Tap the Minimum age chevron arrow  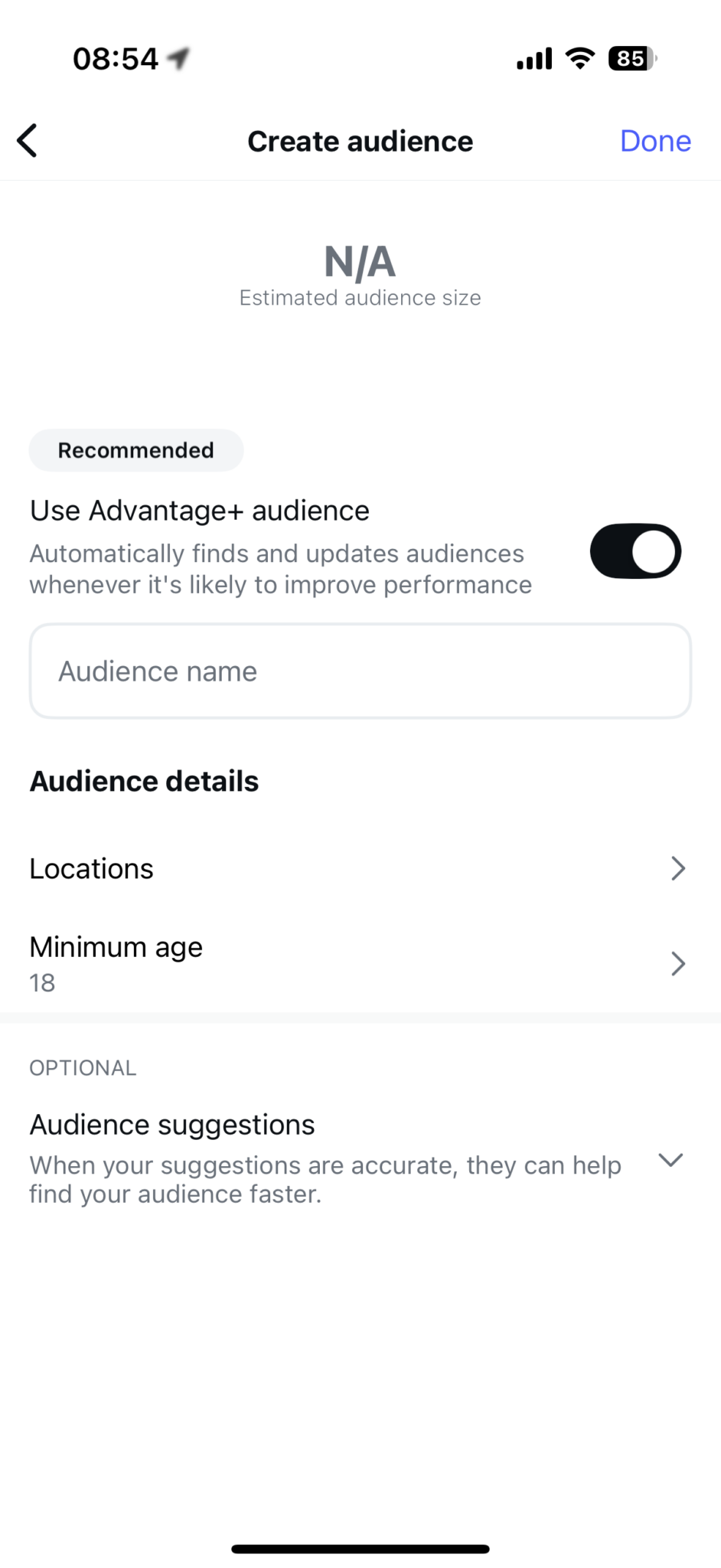[677, 964]
